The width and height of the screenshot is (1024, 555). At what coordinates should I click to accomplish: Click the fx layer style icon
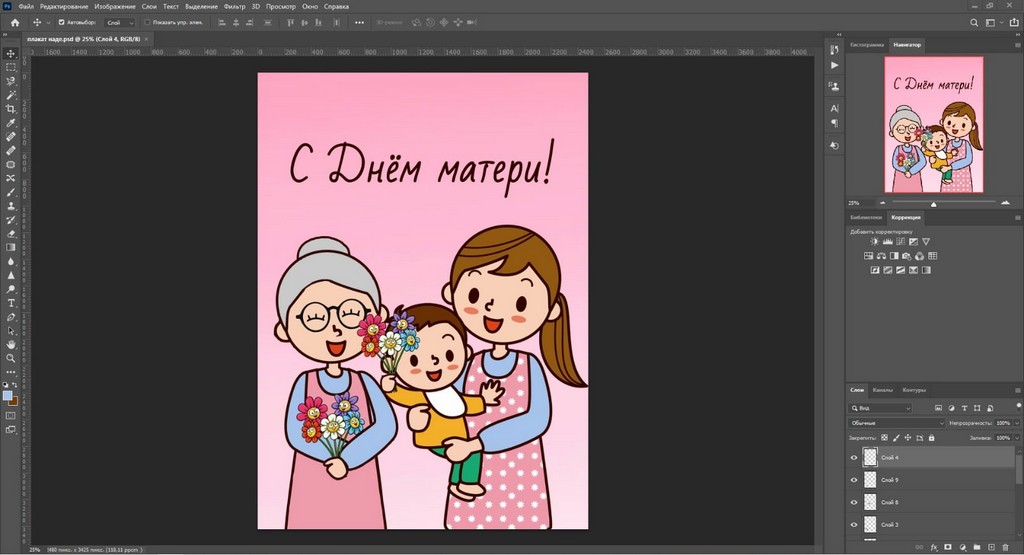click(x=933, y=548)
